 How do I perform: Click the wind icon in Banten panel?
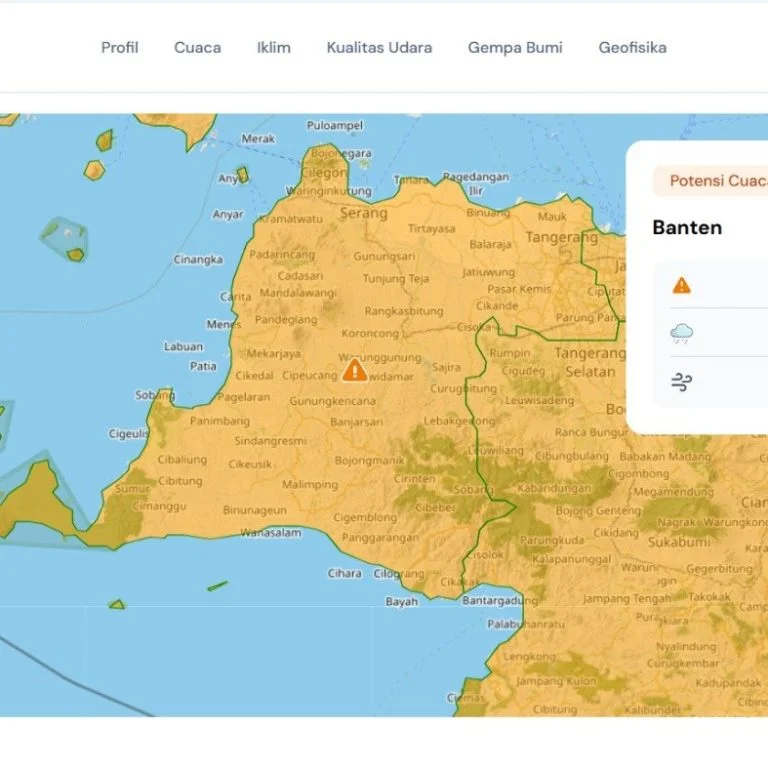click(x=682, y=382)
